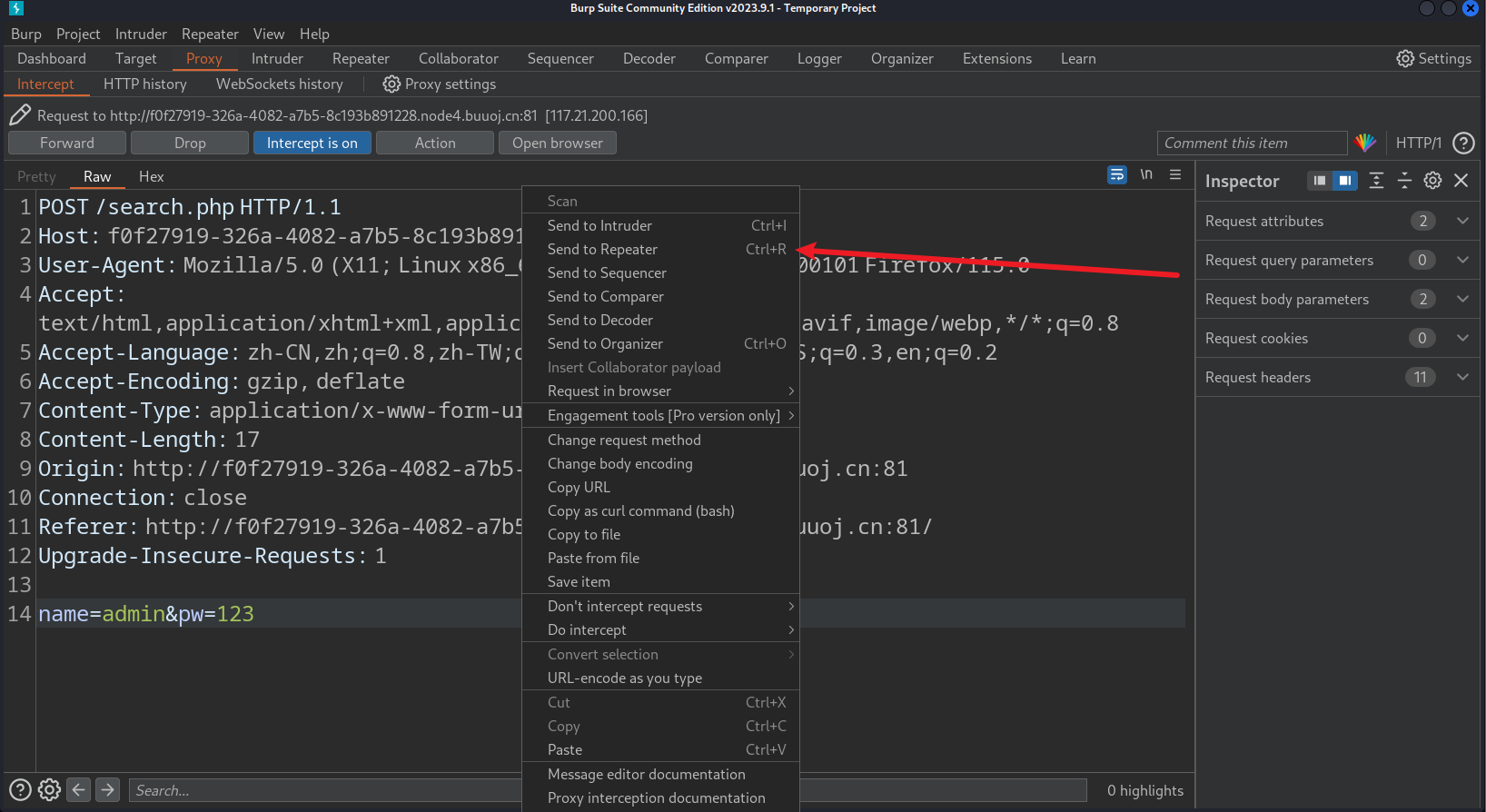
Task: Open the Dashboard tab
Action: pos(52,58)
